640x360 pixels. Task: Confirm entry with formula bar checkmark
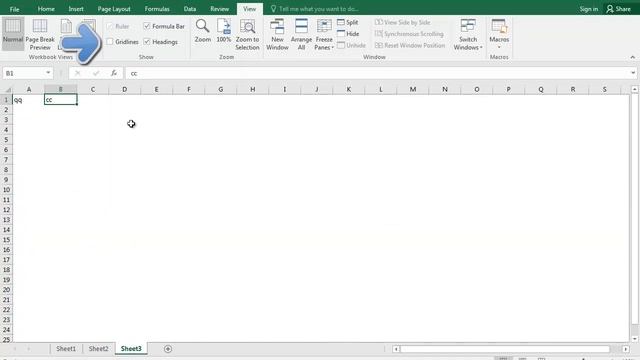pos(96,73)
